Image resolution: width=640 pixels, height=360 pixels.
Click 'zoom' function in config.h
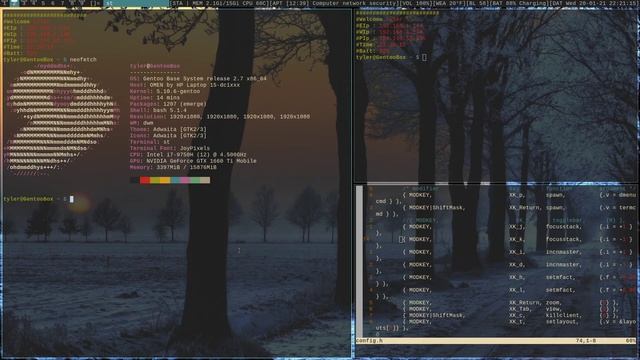pyautogui.click(x=554, y=302)
